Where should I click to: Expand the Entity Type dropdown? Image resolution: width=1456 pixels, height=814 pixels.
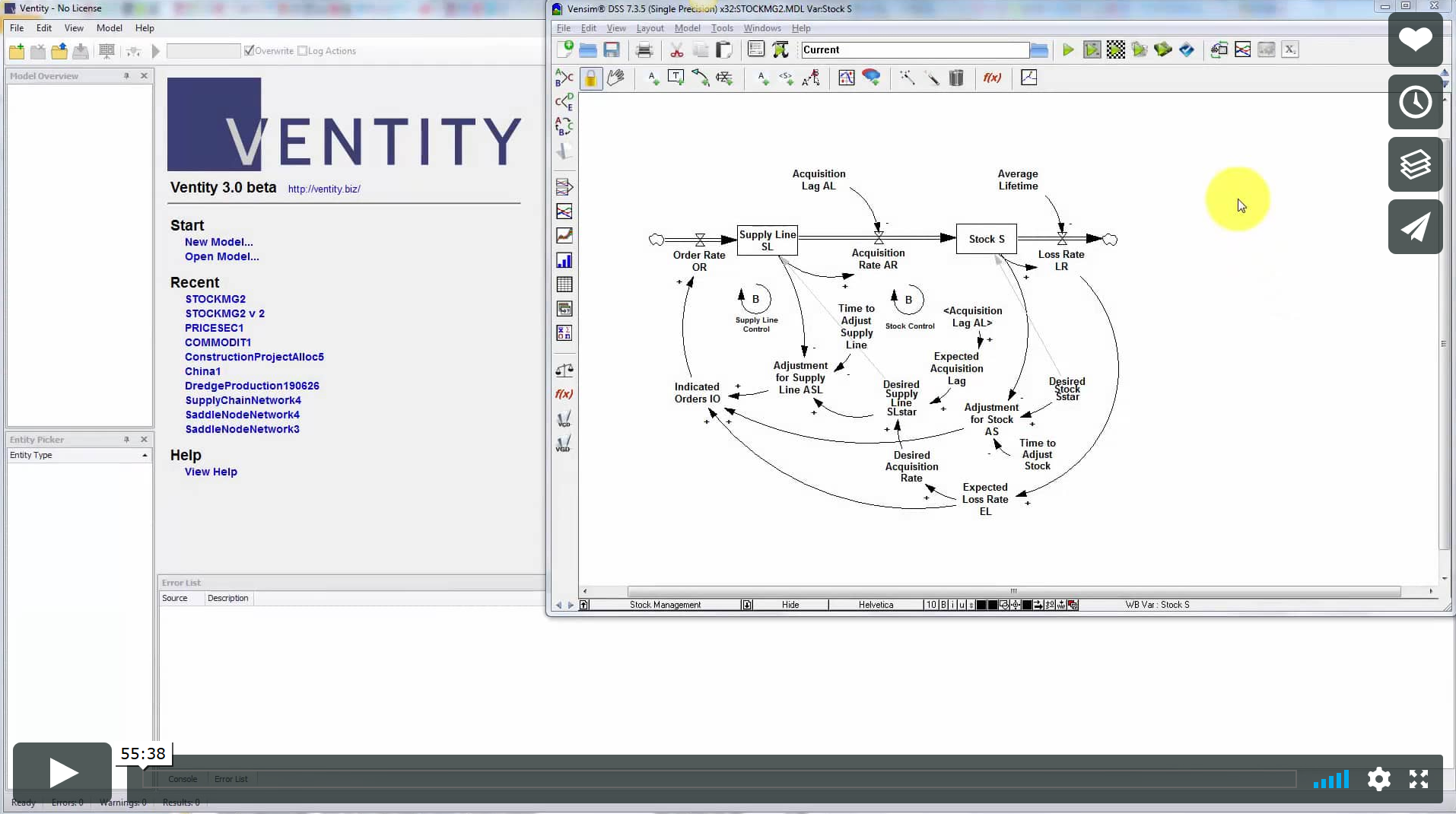click(x=145, y=456)
